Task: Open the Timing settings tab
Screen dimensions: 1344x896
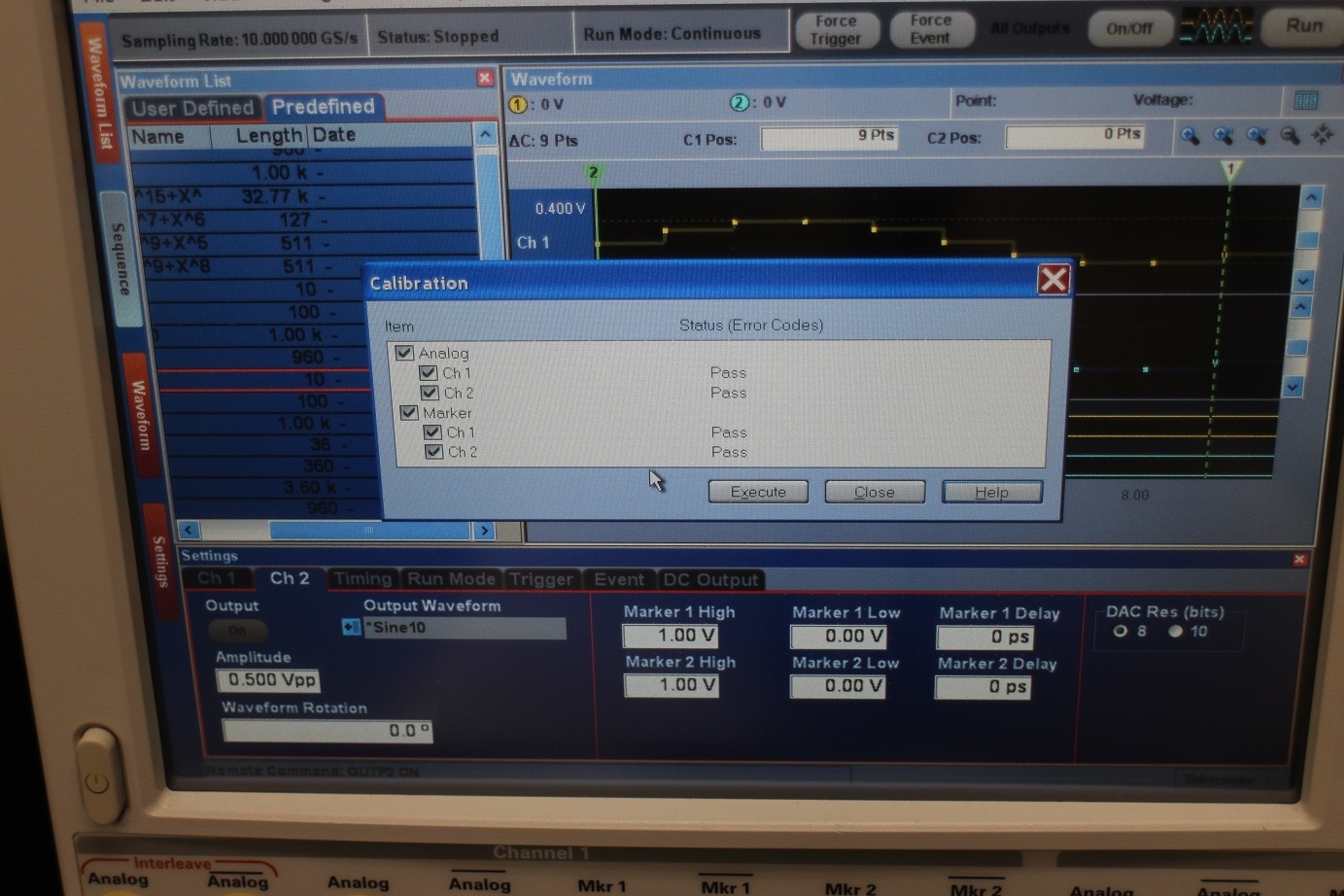Action: click(x=362, y=578)
